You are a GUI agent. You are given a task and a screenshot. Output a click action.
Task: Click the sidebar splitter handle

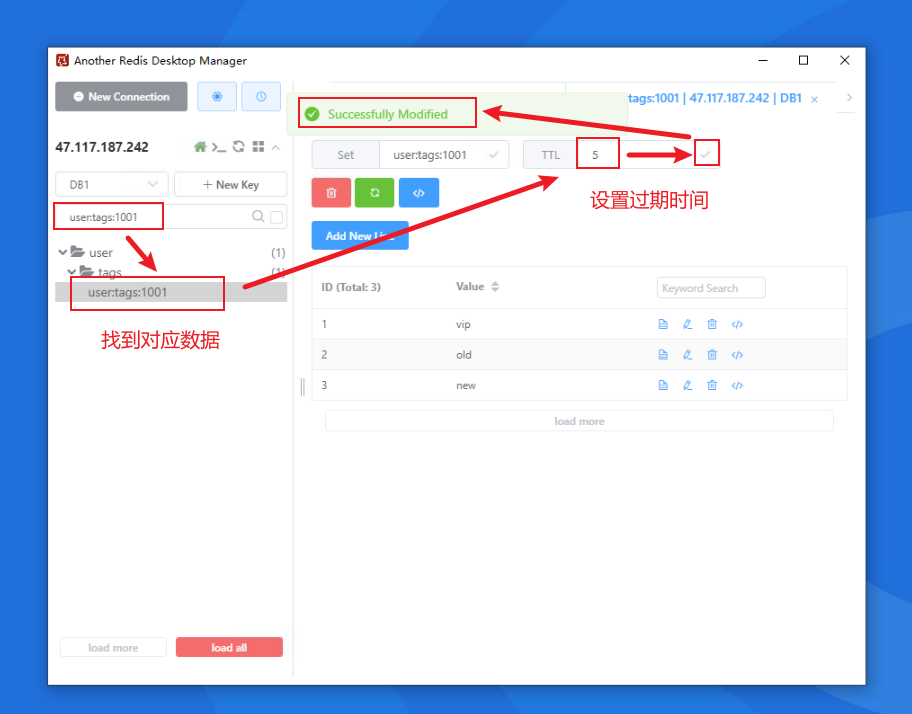tap(302, 387)
